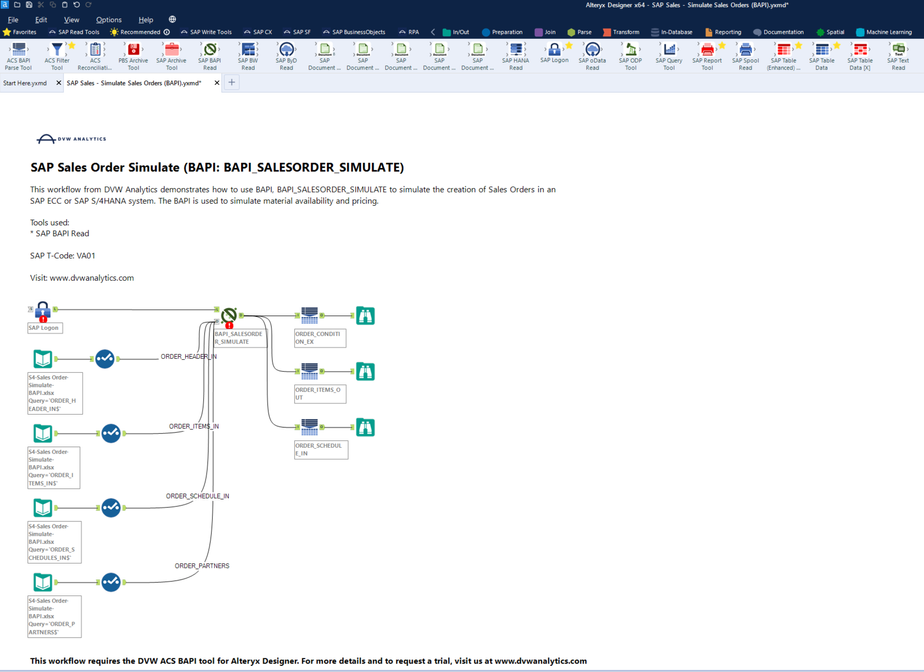Toggle favorite star on SAP Report Tool

click(x=722, y=45)
